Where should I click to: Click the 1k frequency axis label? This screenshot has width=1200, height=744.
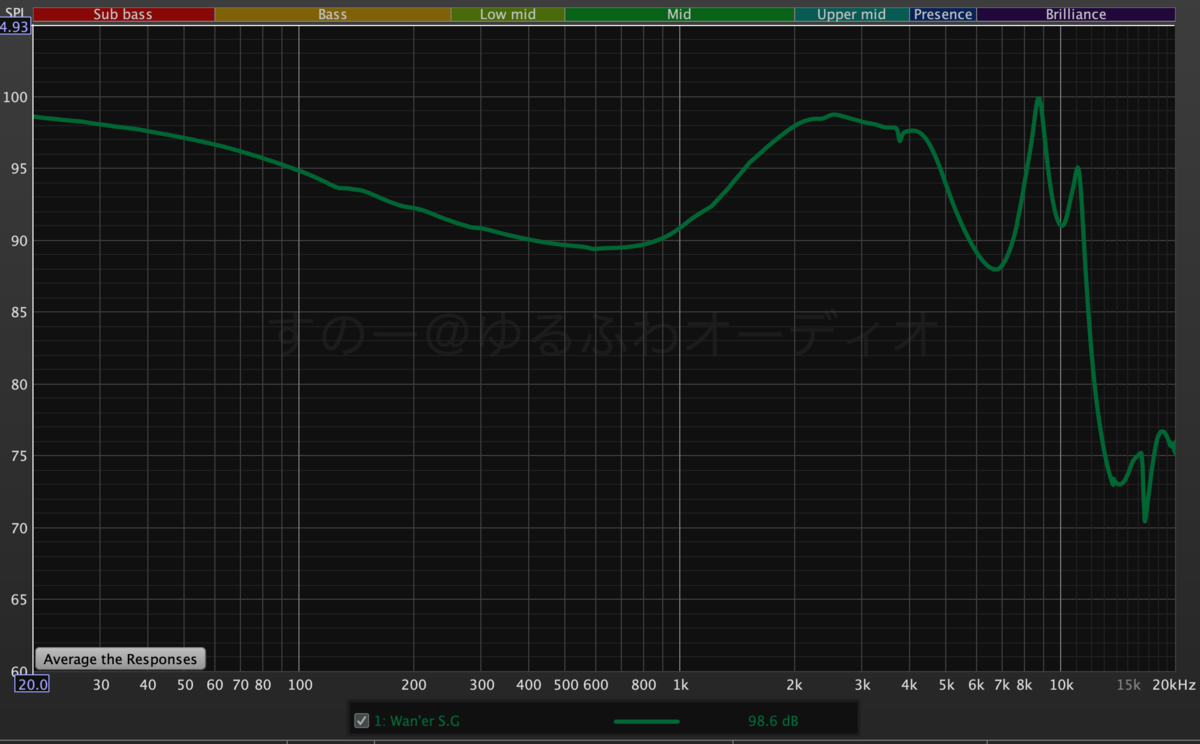pyautogui.click(x=680, y=685)
